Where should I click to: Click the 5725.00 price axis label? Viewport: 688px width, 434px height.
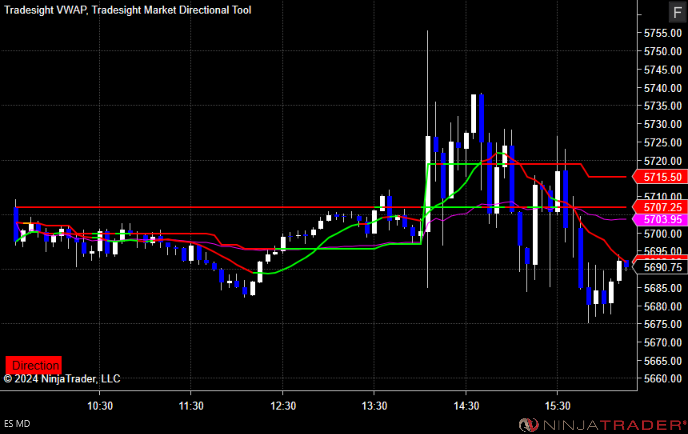point(663,142)
